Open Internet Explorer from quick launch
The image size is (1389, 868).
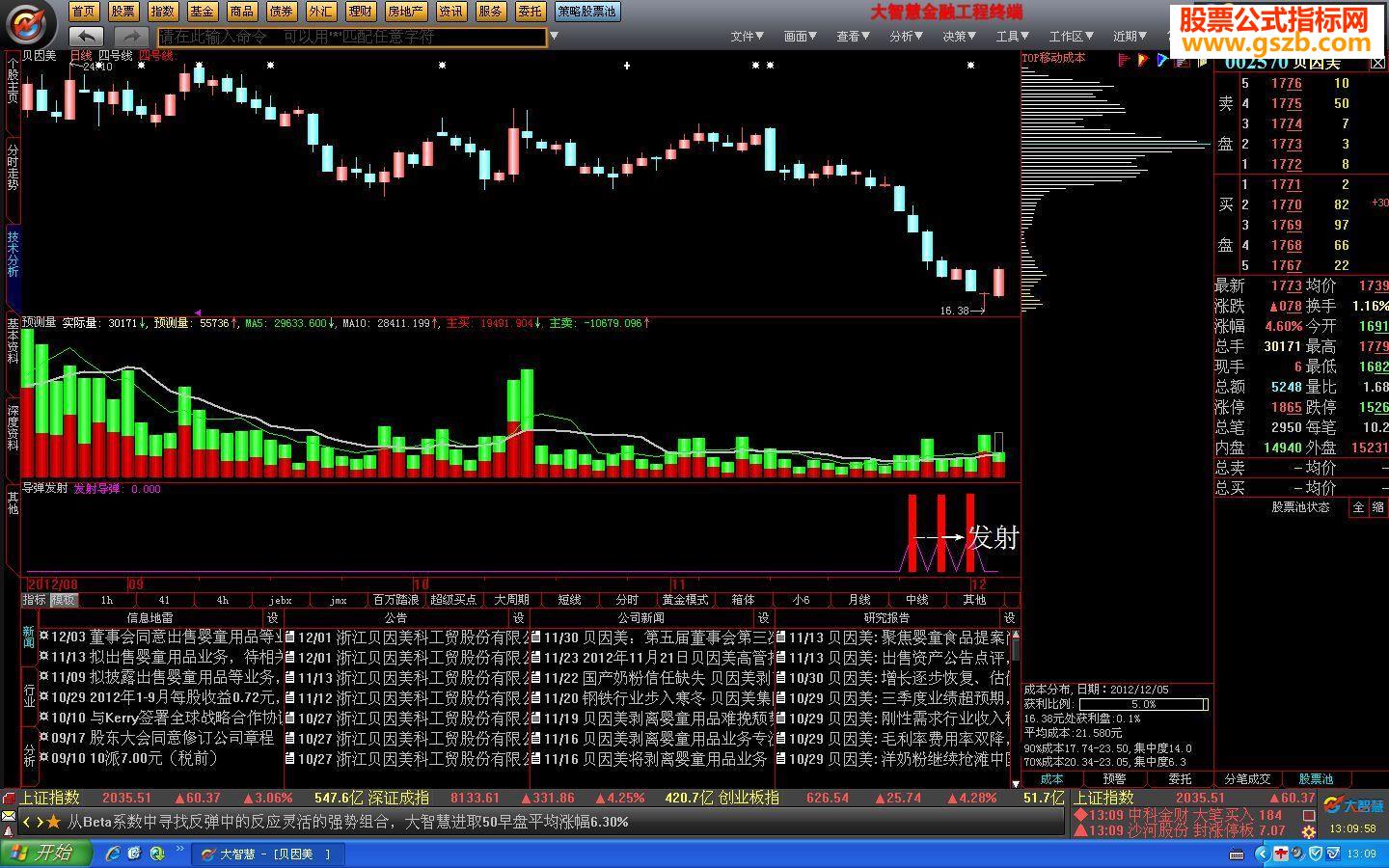pyautogui.click(x=113, y=854)
